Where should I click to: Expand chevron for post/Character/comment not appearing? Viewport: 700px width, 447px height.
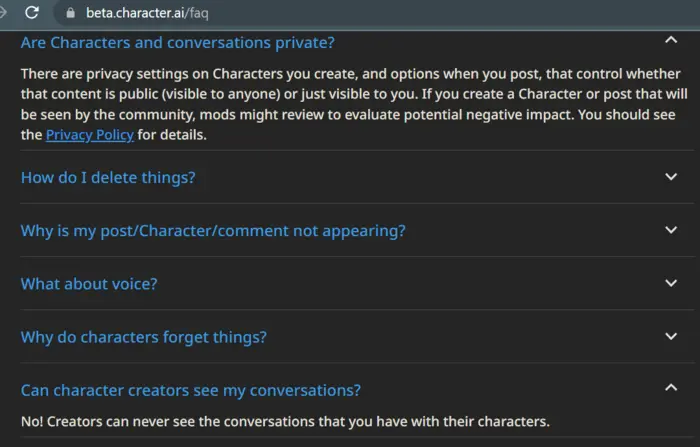pos(671,230)
